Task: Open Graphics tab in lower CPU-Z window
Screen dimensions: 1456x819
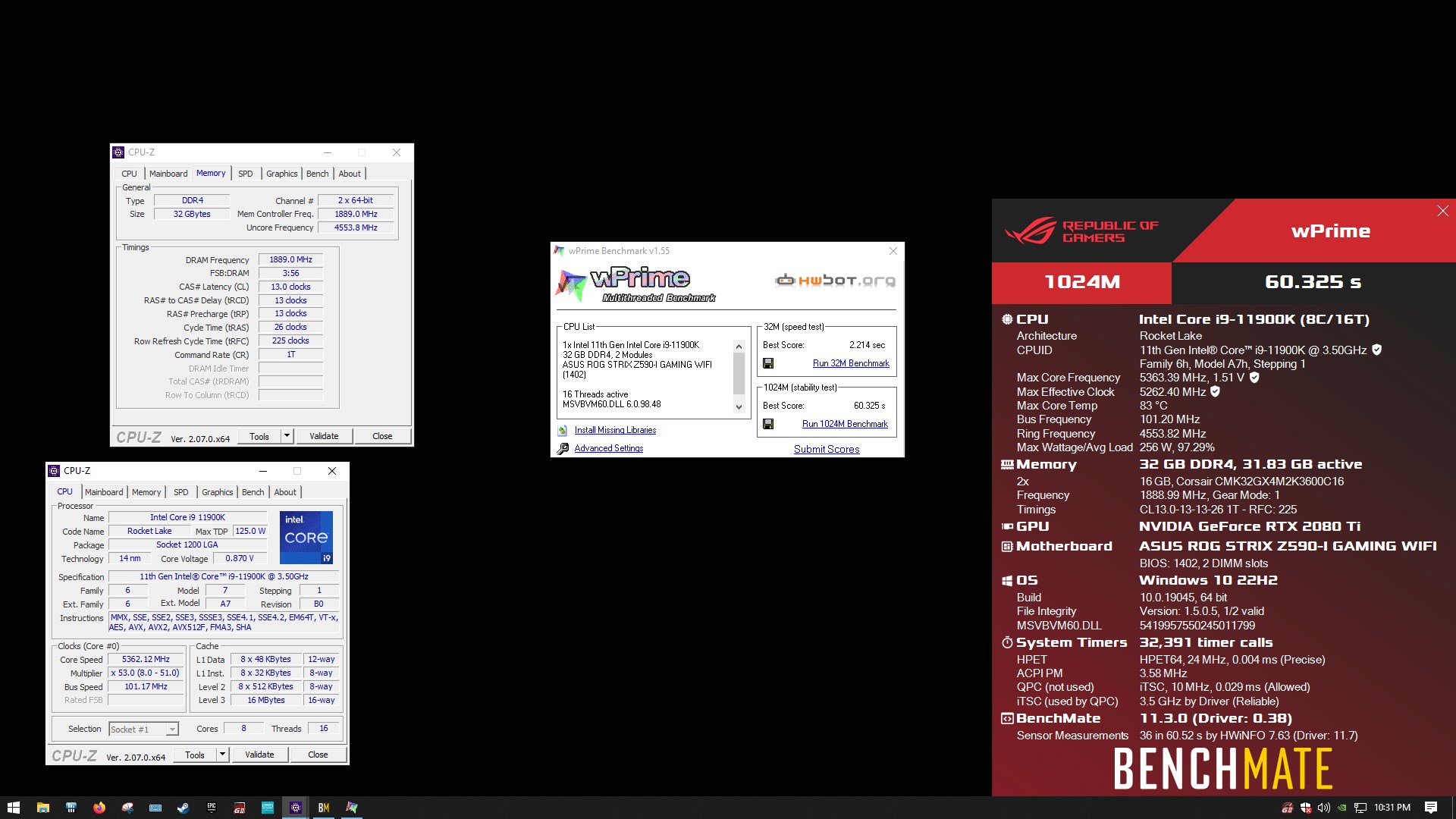Action: [x=217, y=492]
